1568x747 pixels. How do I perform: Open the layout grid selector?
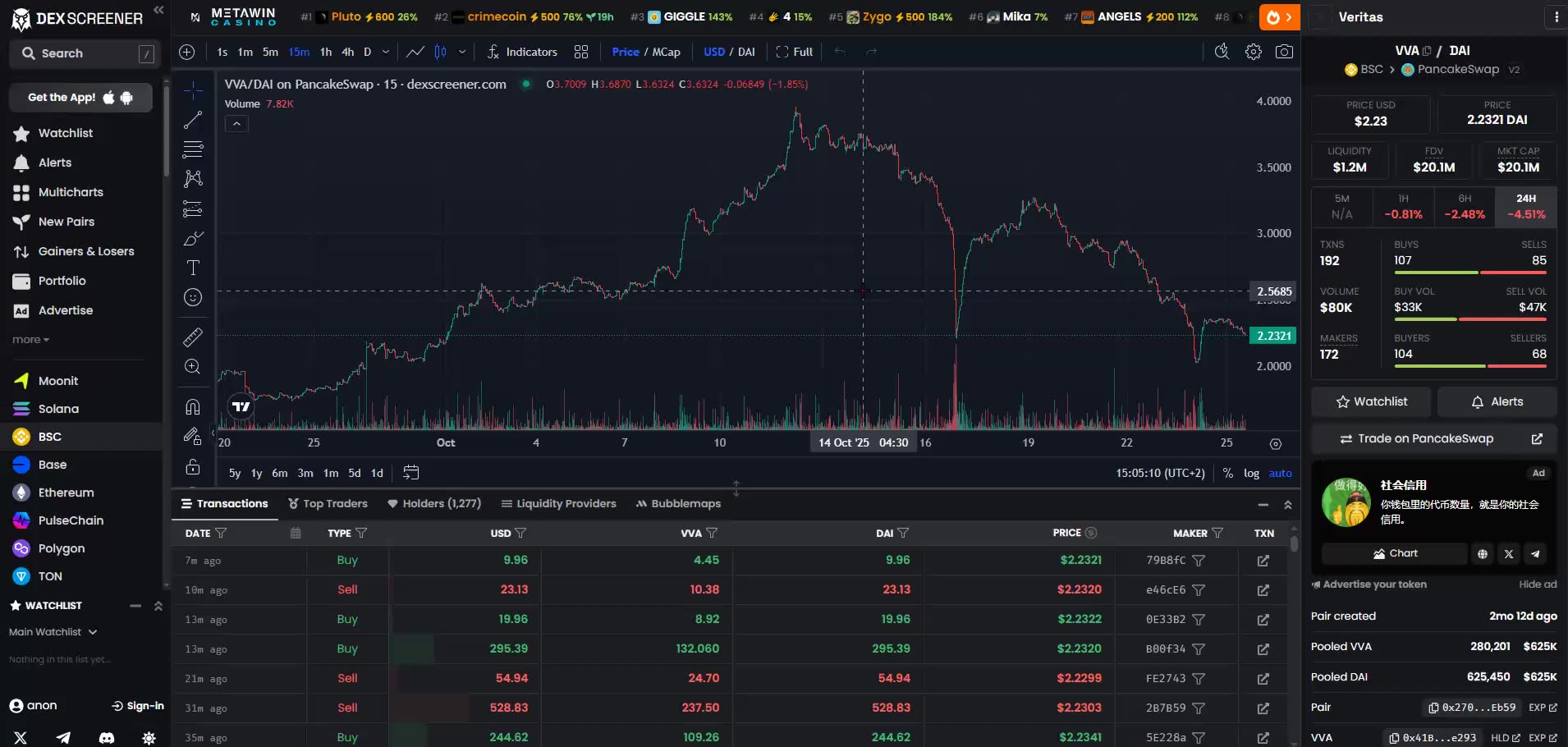pyautogui.click(x=581, y=52)
